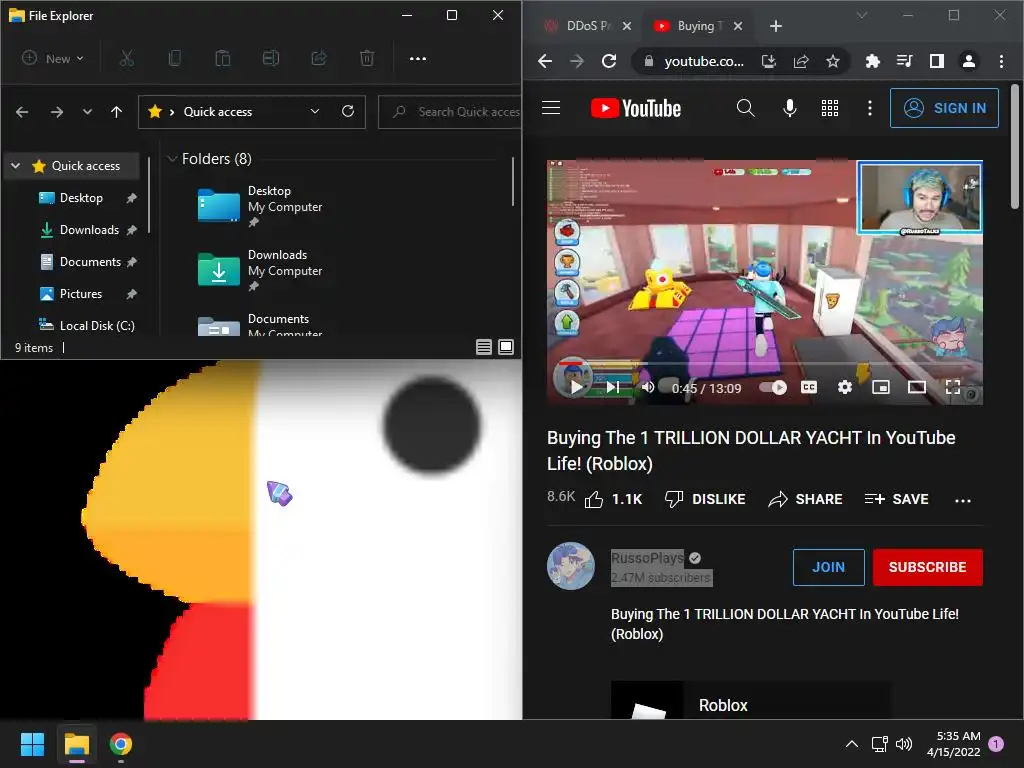Click the Copy icon in File Explorer toolbar
This screenshot has height=768, width=1024.
coord(174,59)
